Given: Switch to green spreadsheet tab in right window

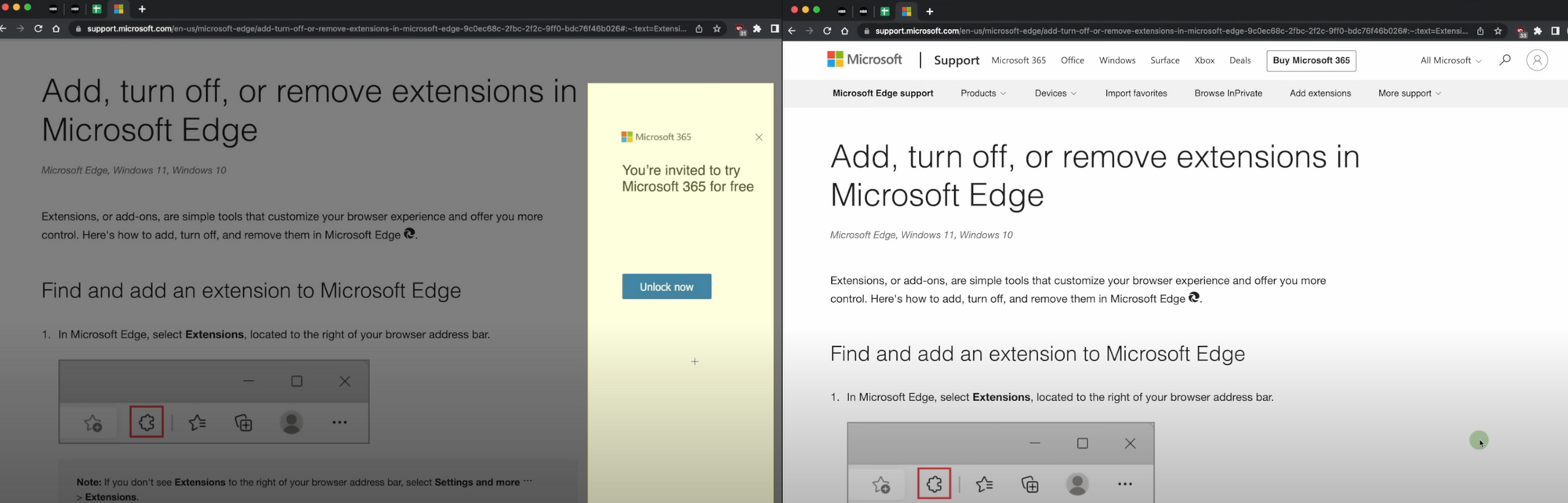Looking at the screenshot, I should click(884, 11).
